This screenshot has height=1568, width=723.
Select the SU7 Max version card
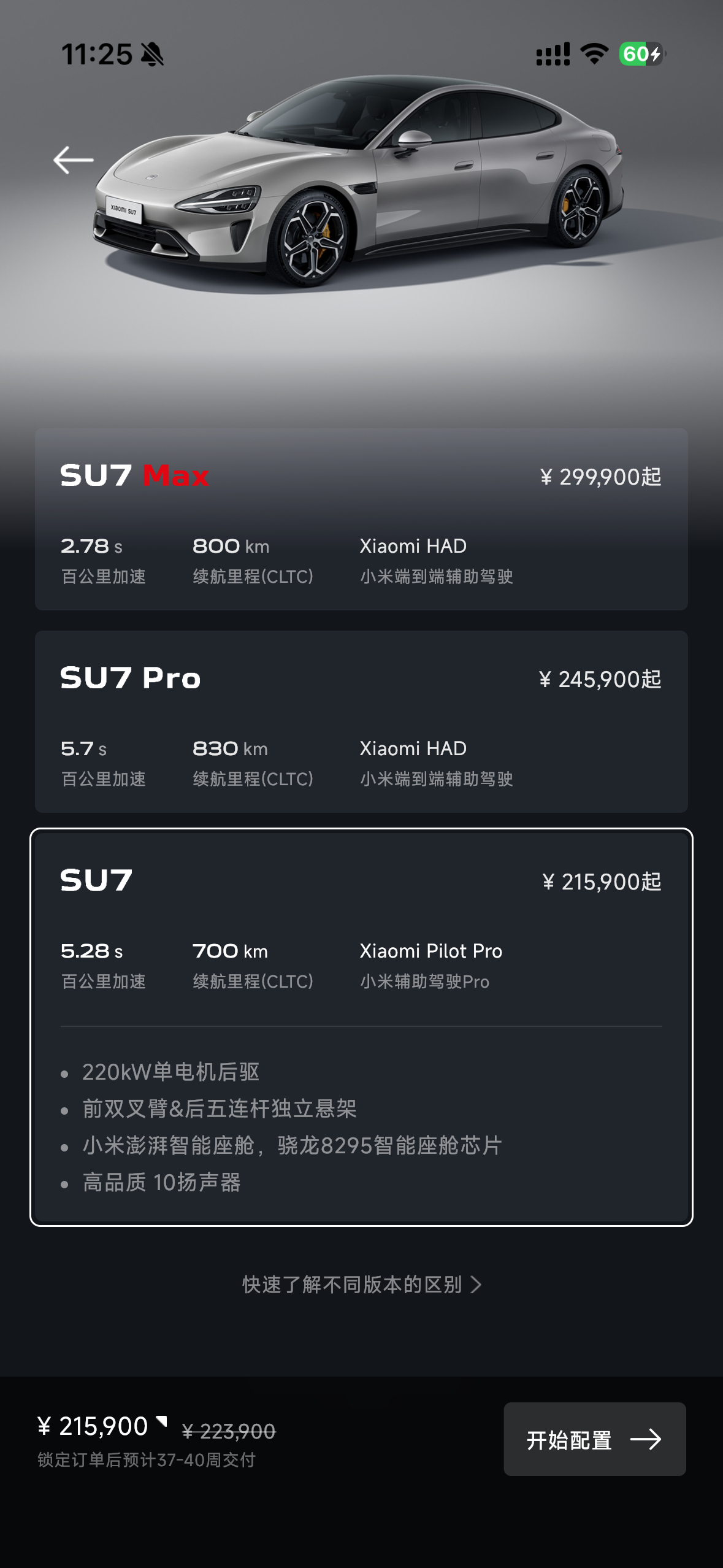coord(361,519)
